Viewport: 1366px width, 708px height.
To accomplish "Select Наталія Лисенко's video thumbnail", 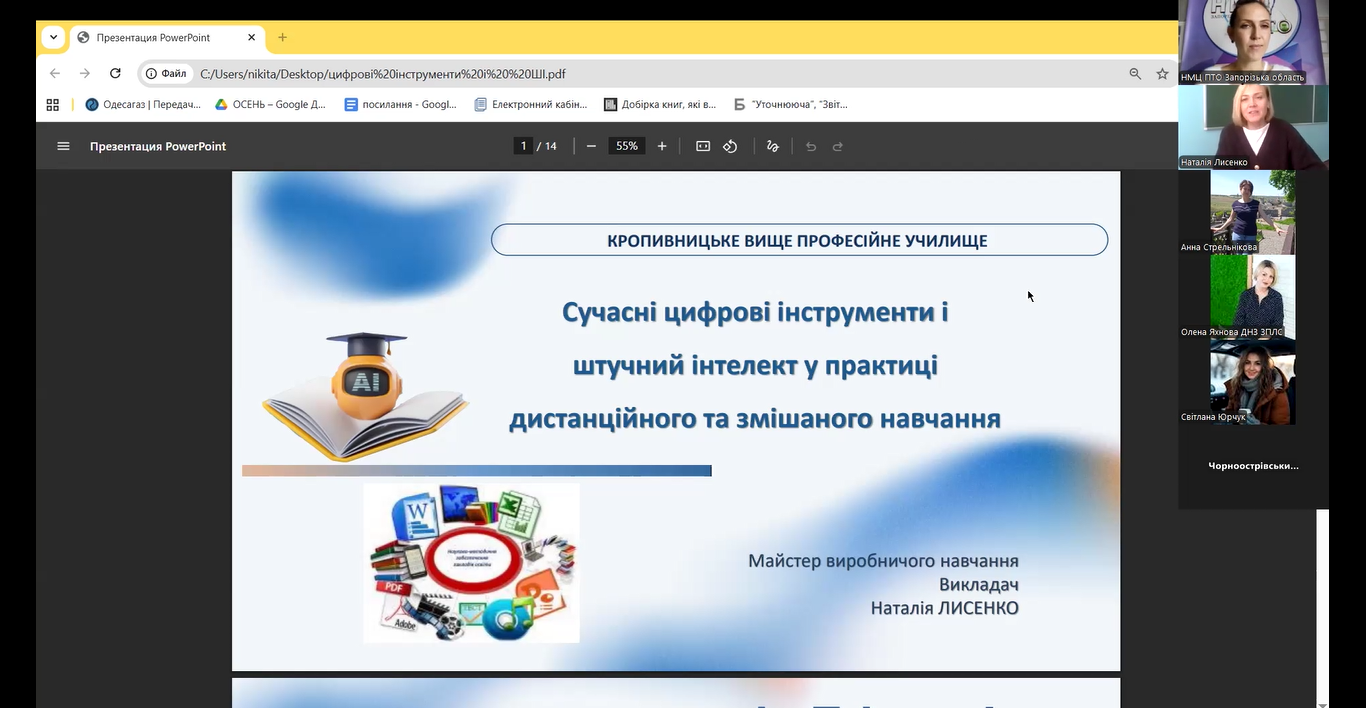I will coord(1253,126).
